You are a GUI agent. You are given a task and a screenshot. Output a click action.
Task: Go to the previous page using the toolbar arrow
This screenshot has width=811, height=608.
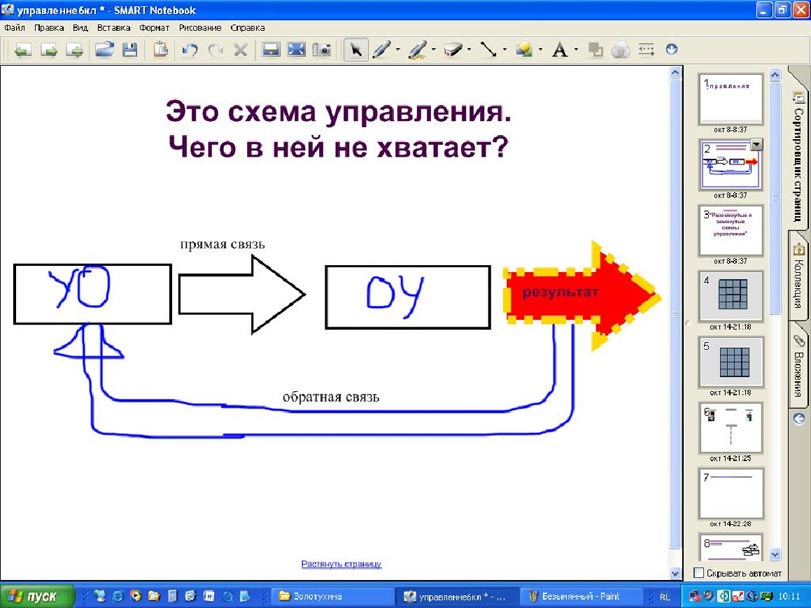(x=21, y=49)
